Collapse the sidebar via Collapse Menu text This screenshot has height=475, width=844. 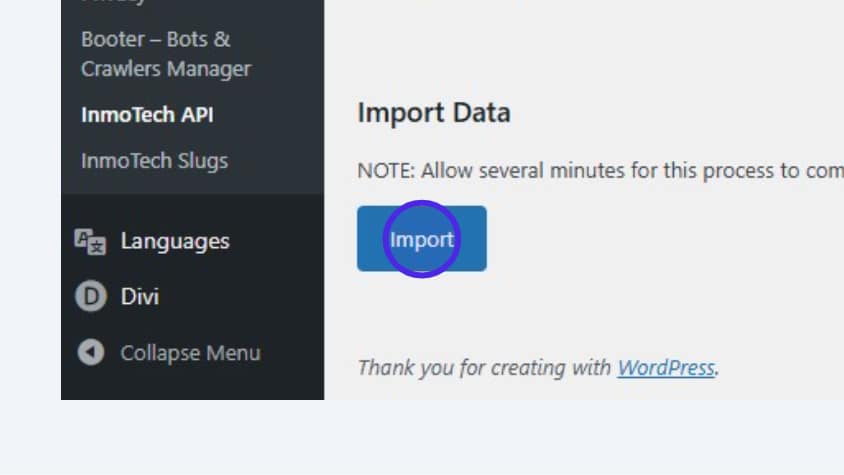[x=190, y=353]
